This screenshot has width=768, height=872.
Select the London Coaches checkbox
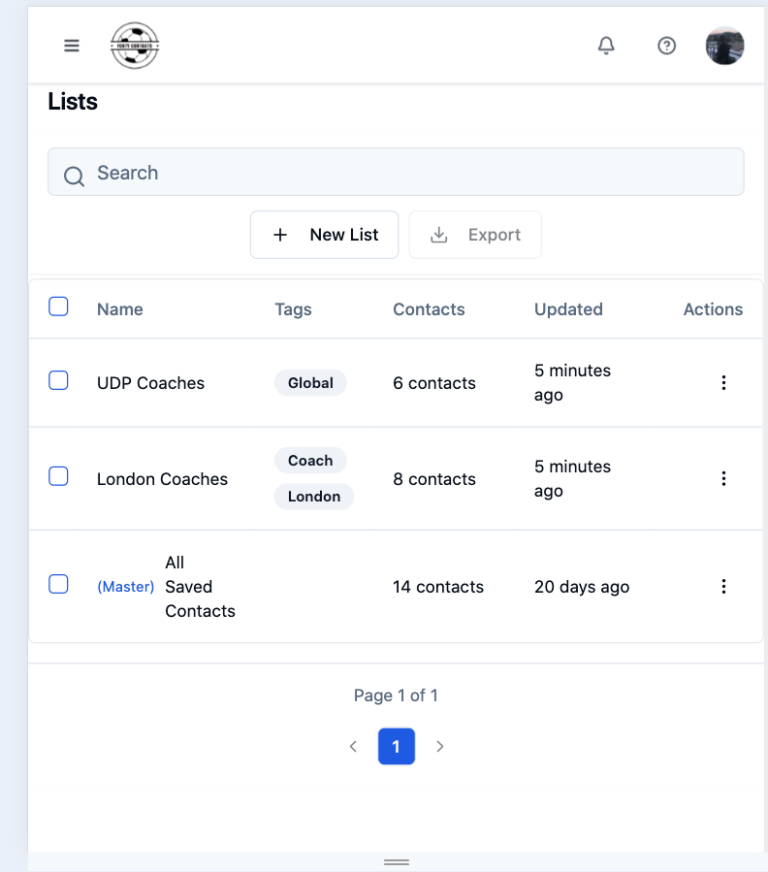58,478
